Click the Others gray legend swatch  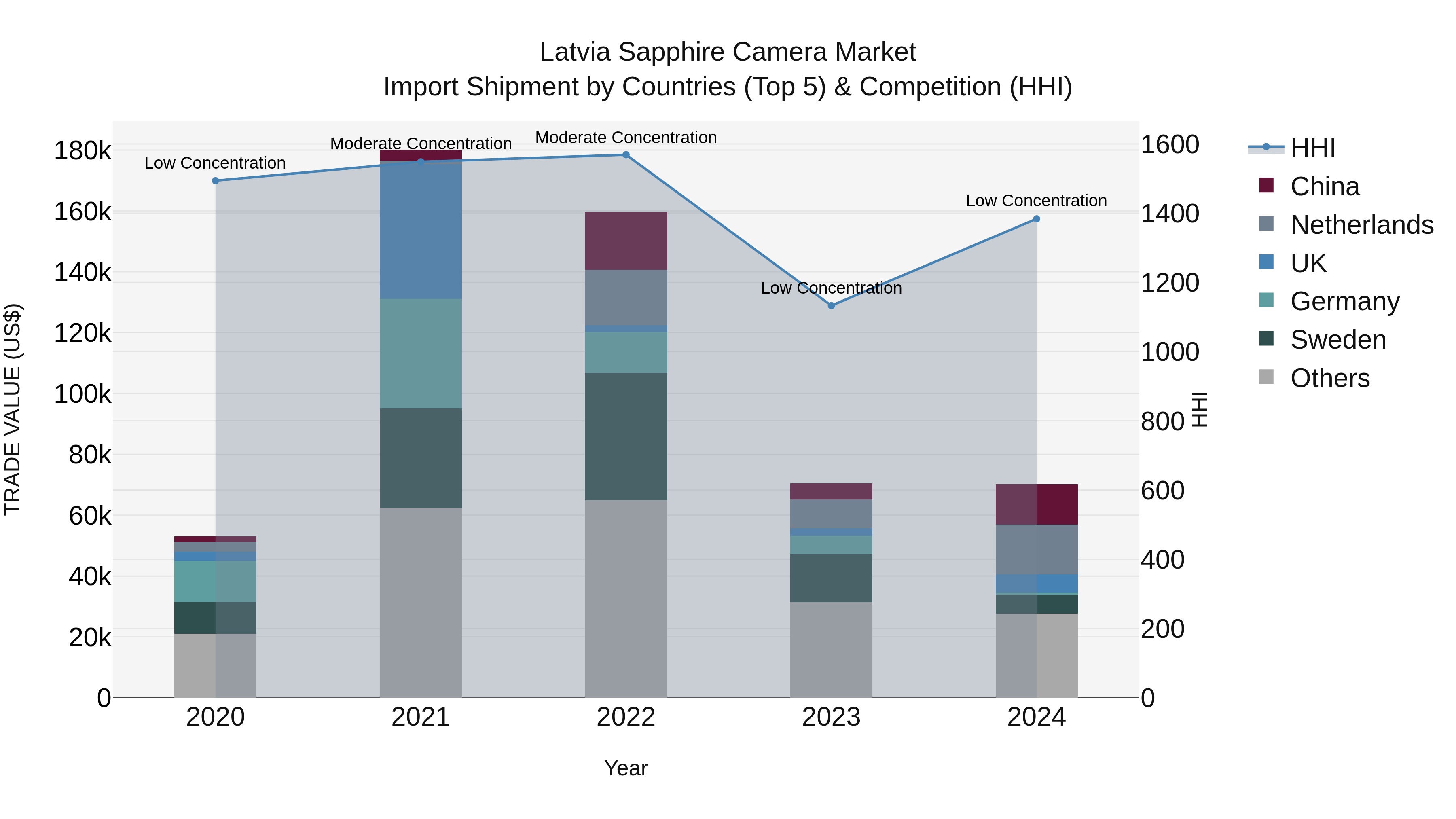(1266, 377)
